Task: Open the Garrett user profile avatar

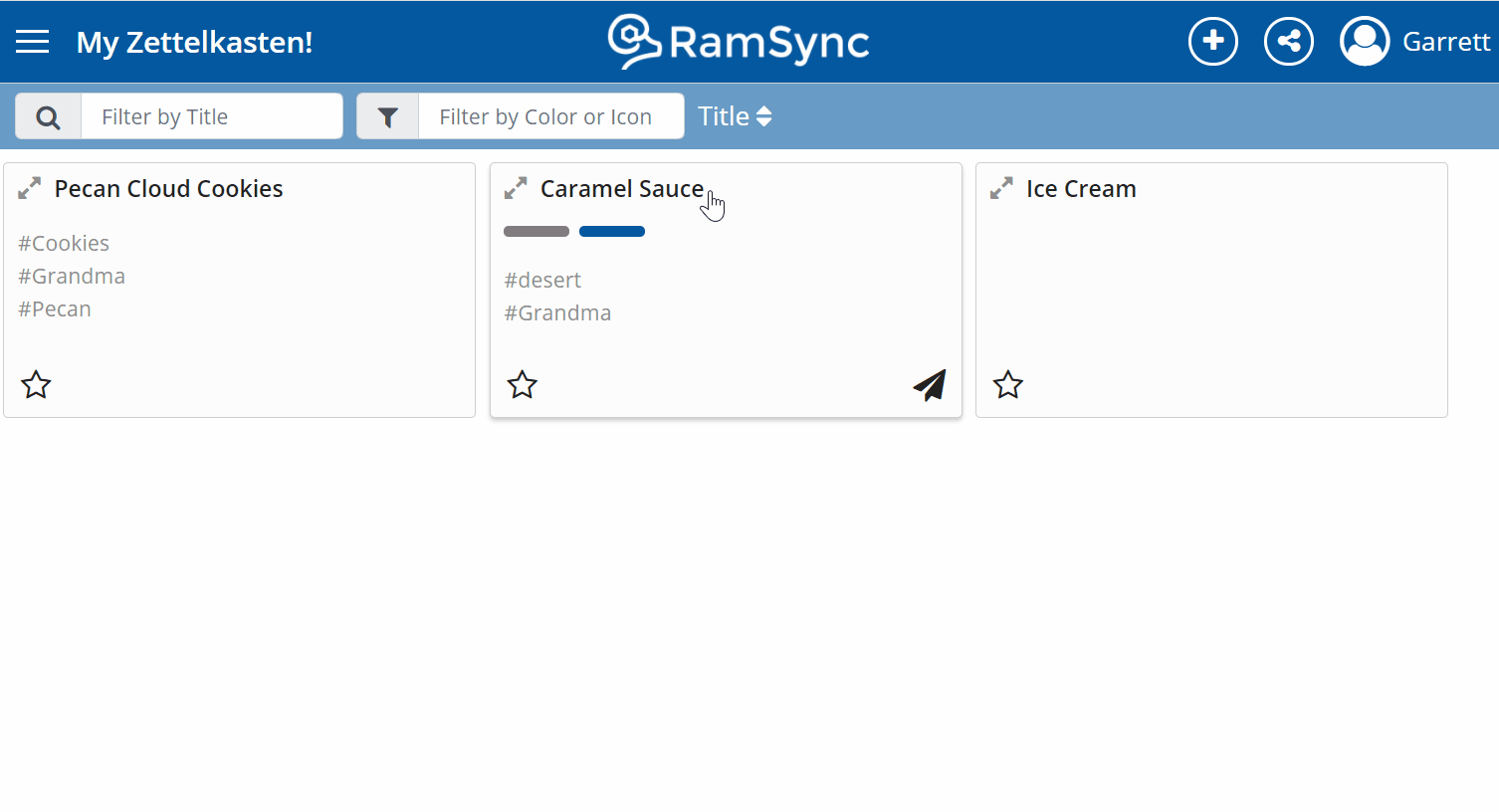Action: point(1365,41)
